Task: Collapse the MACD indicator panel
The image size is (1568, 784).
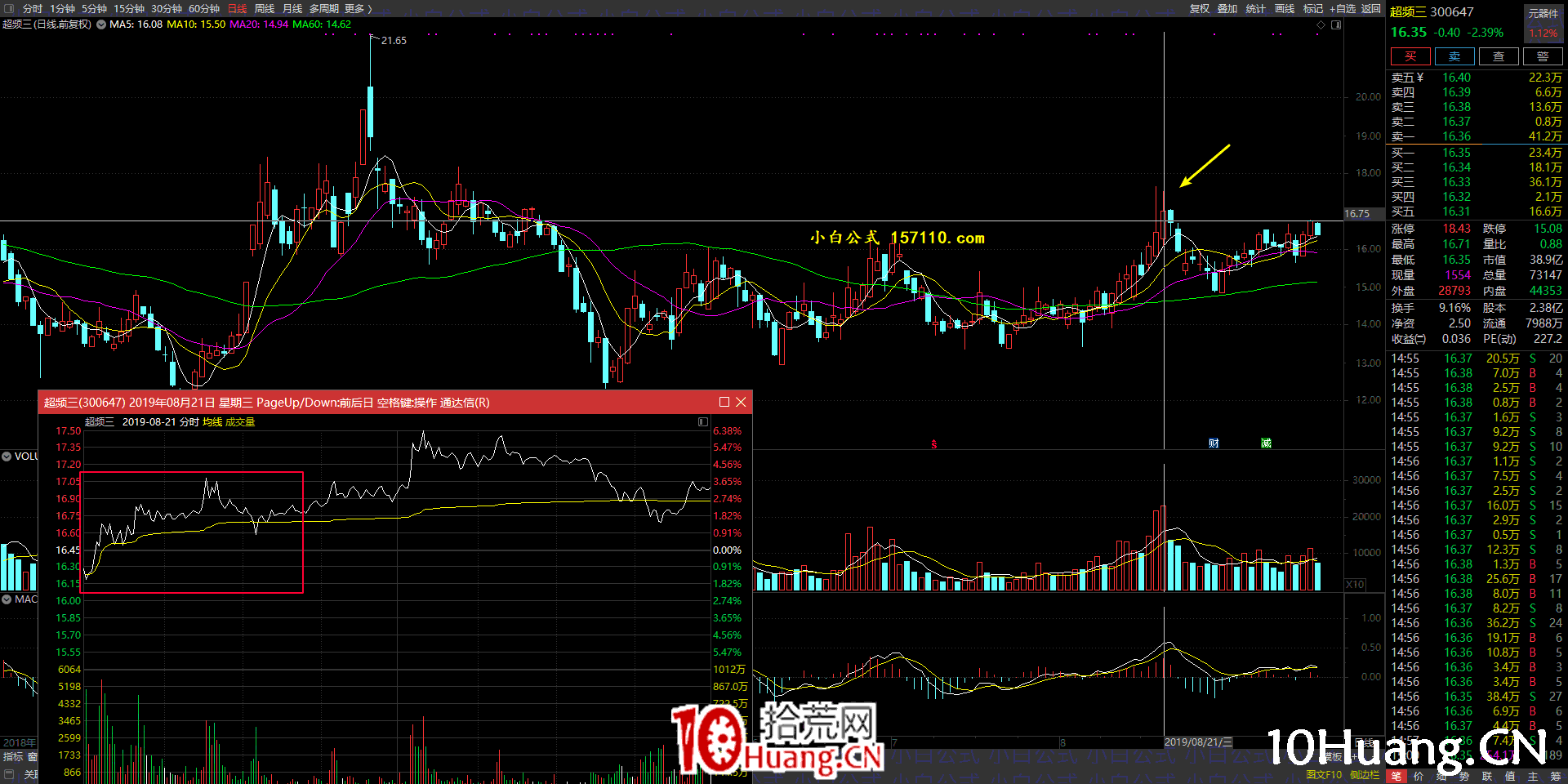Action: 7,599
